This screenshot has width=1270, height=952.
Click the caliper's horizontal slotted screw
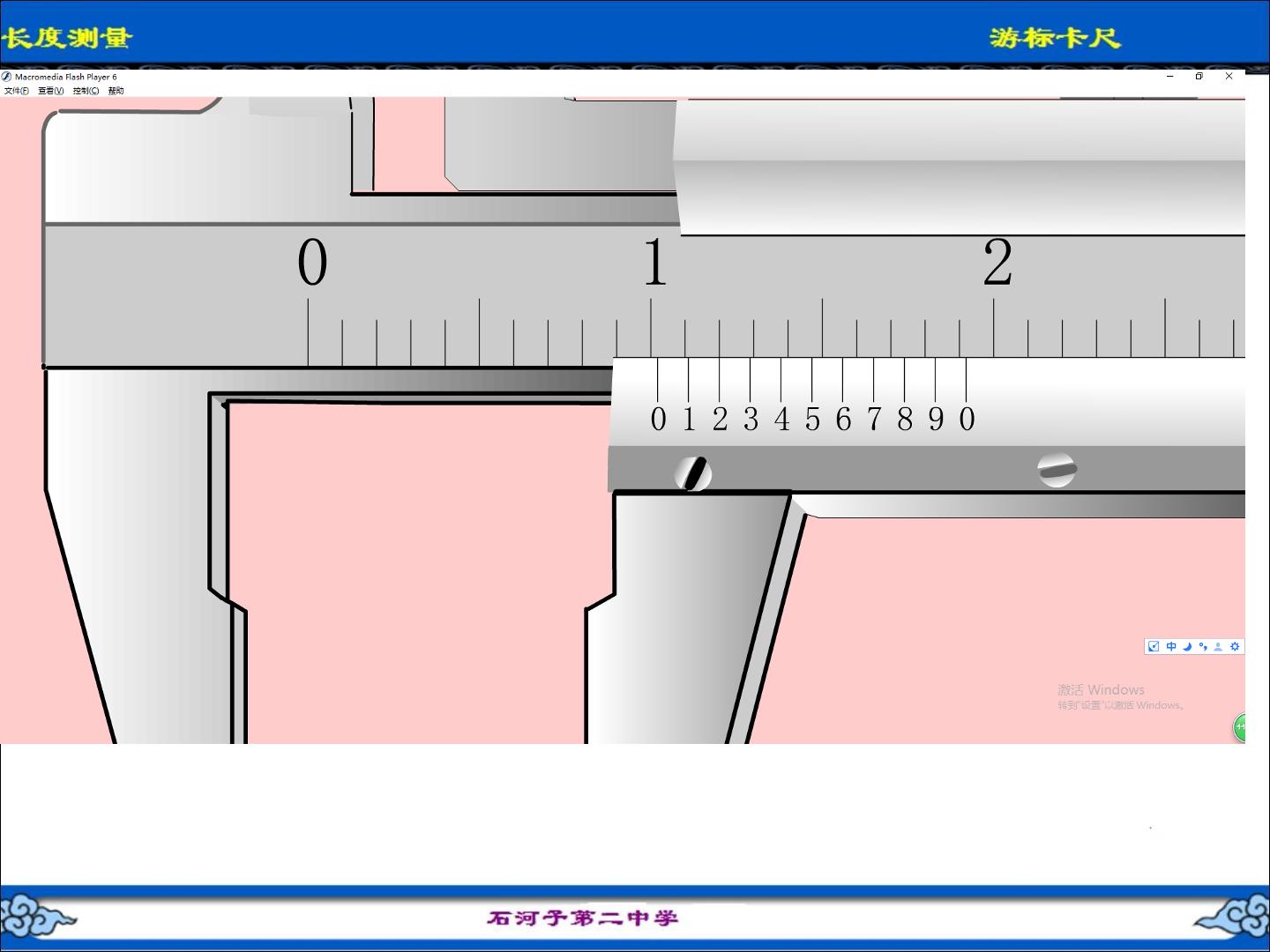click(x=1057, y=470)
